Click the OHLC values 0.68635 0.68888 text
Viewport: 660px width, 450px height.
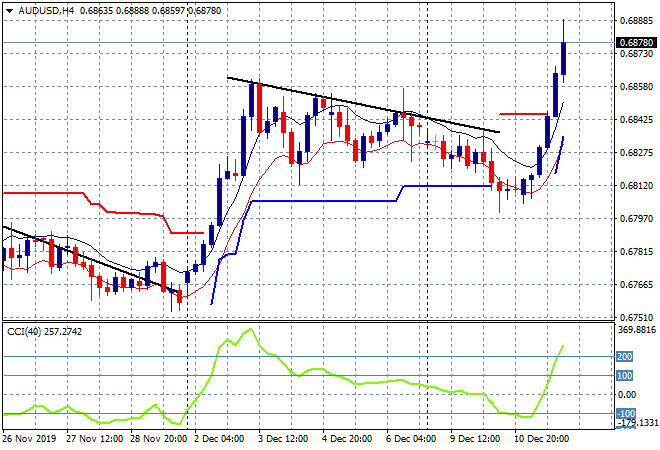(114, 11)
